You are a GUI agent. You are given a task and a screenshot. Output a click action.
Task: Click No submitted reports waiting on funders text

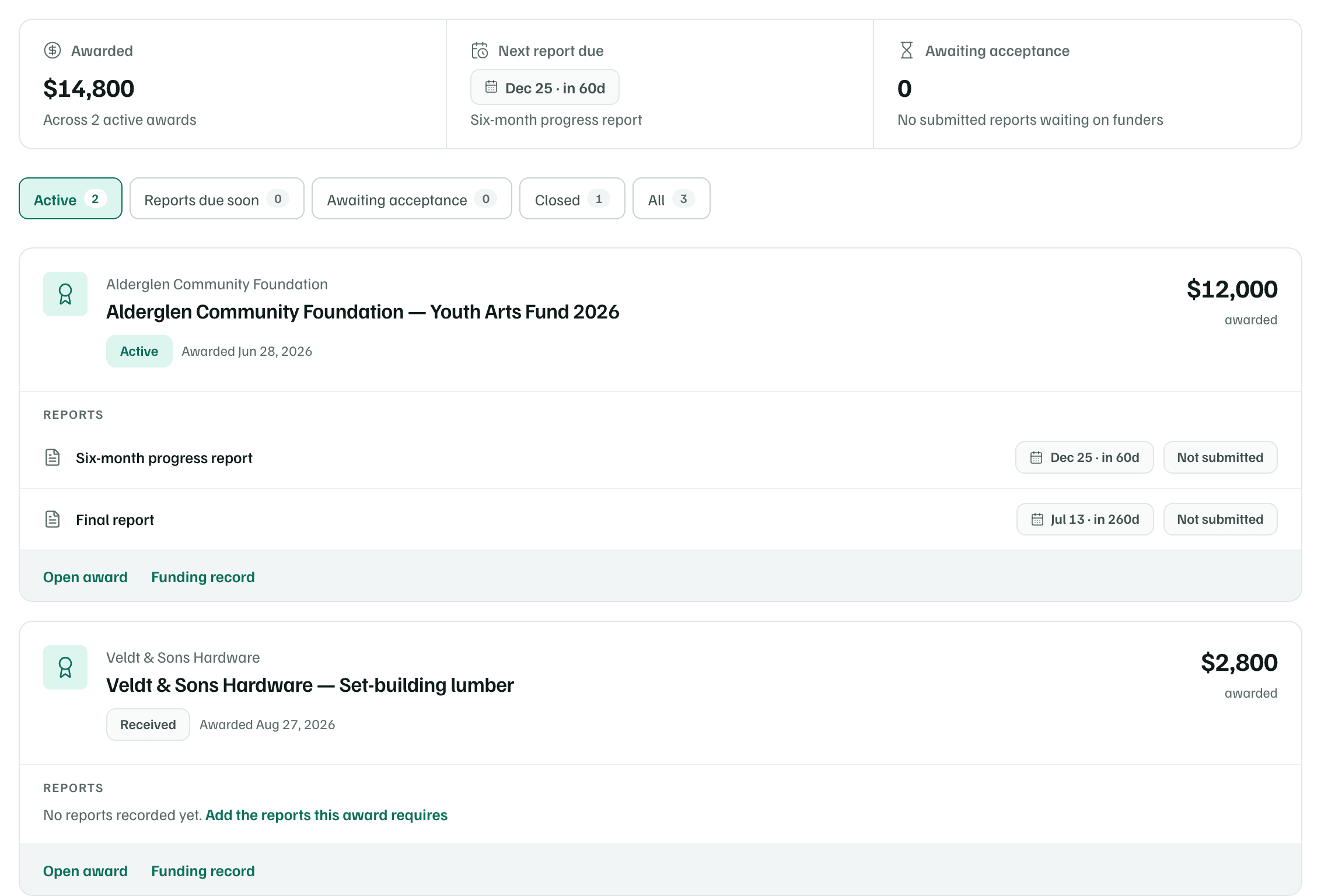pos(1030,120)
